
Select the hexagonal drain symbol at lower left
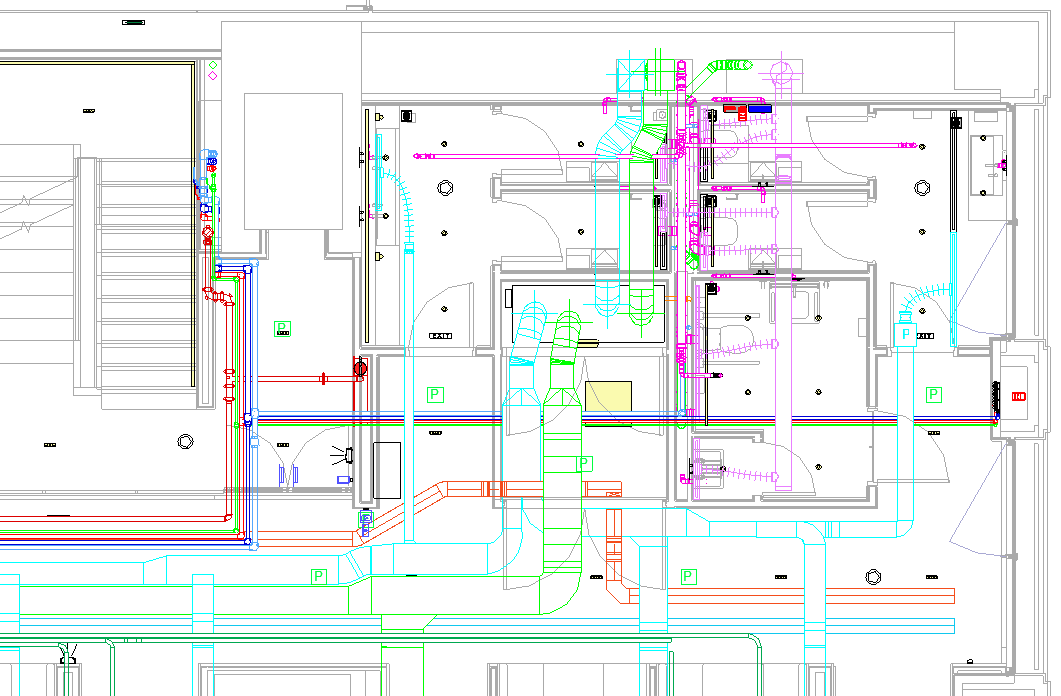click(184, 441)
